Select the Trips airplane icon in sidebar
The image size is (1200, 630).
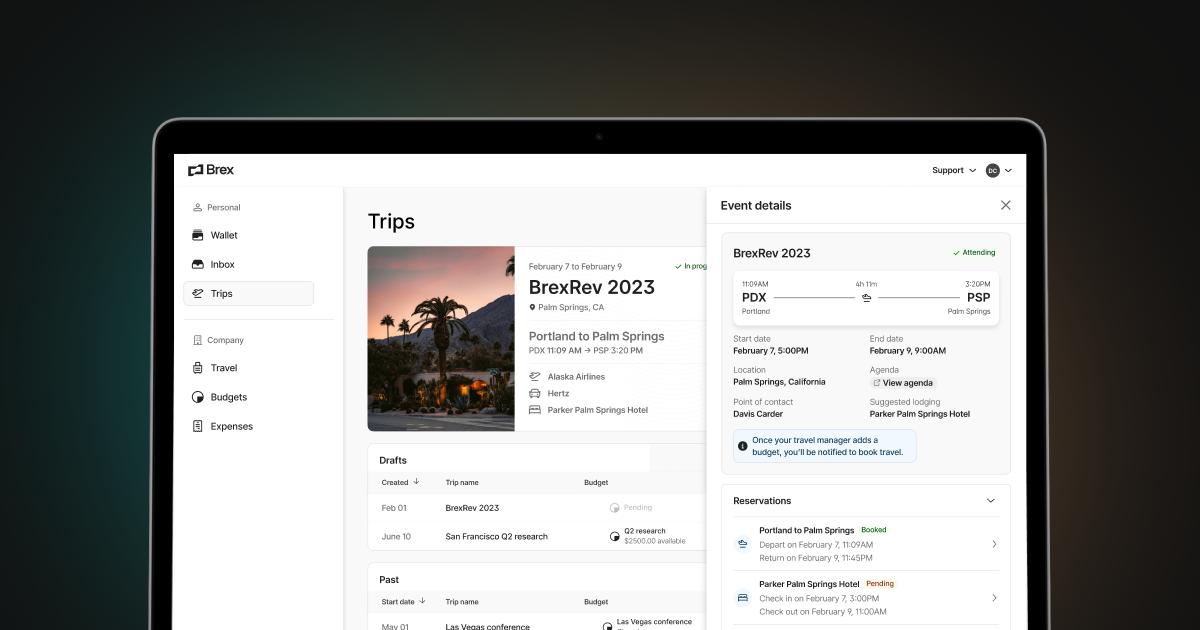[x=200, y=293]
